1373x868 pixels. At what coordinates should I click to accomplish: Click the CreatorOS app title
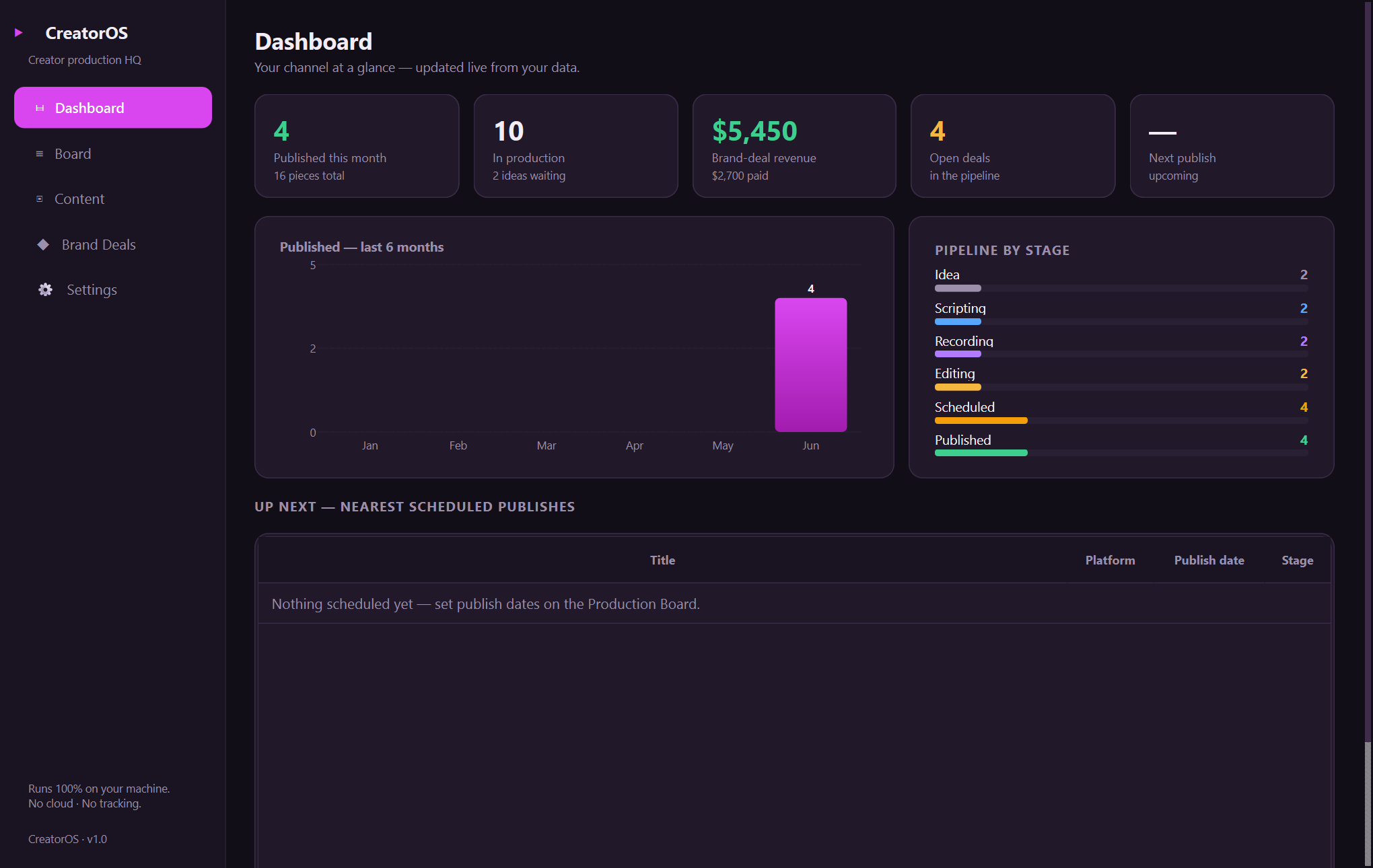pos(87,33)
